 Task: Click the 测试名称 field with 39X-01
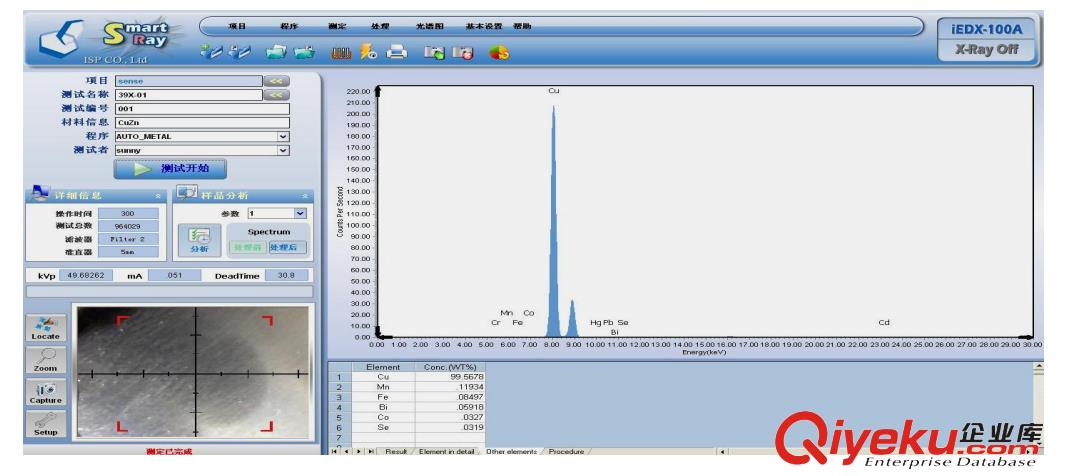pos(189,95)
